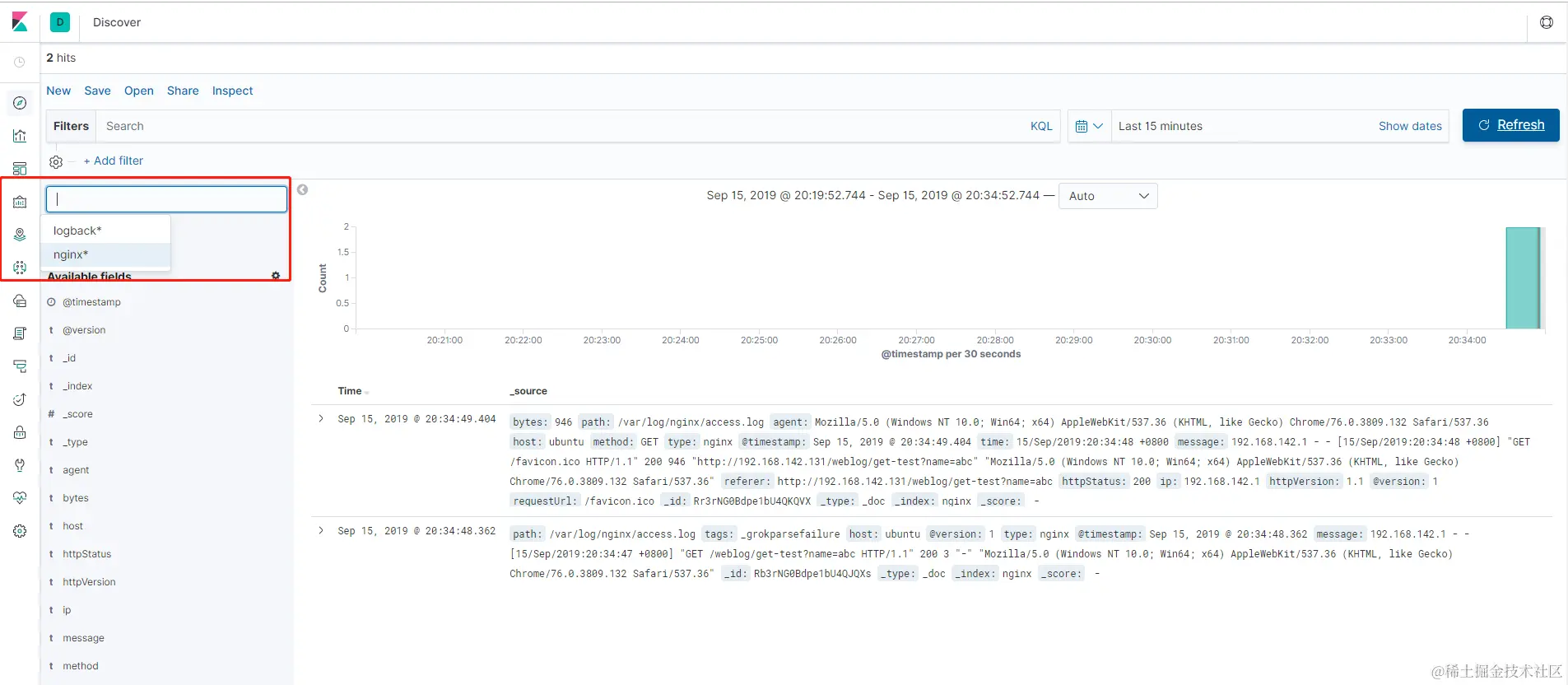The image size is (1568, 685).
Task: Open the recently viewed clock icon
Action: [20, 62]
